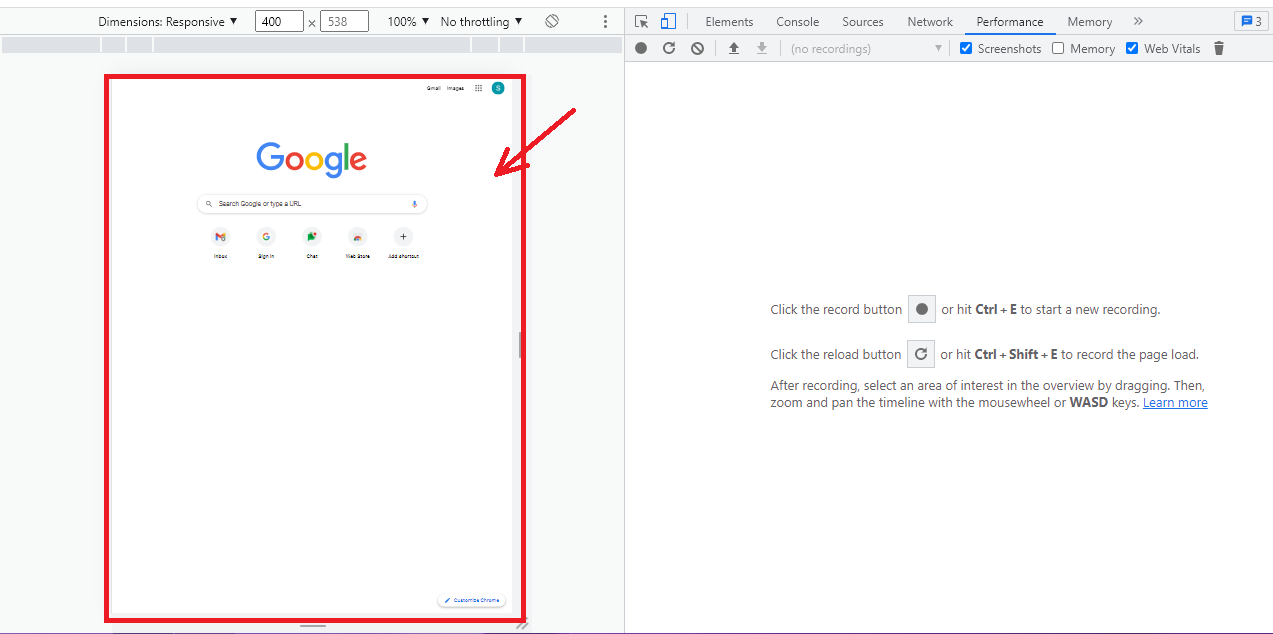The height and width of the screenshot is (634, 1273).
Task: Enable the Memory checkbox in toolbar
Action: pos(1058,48)
